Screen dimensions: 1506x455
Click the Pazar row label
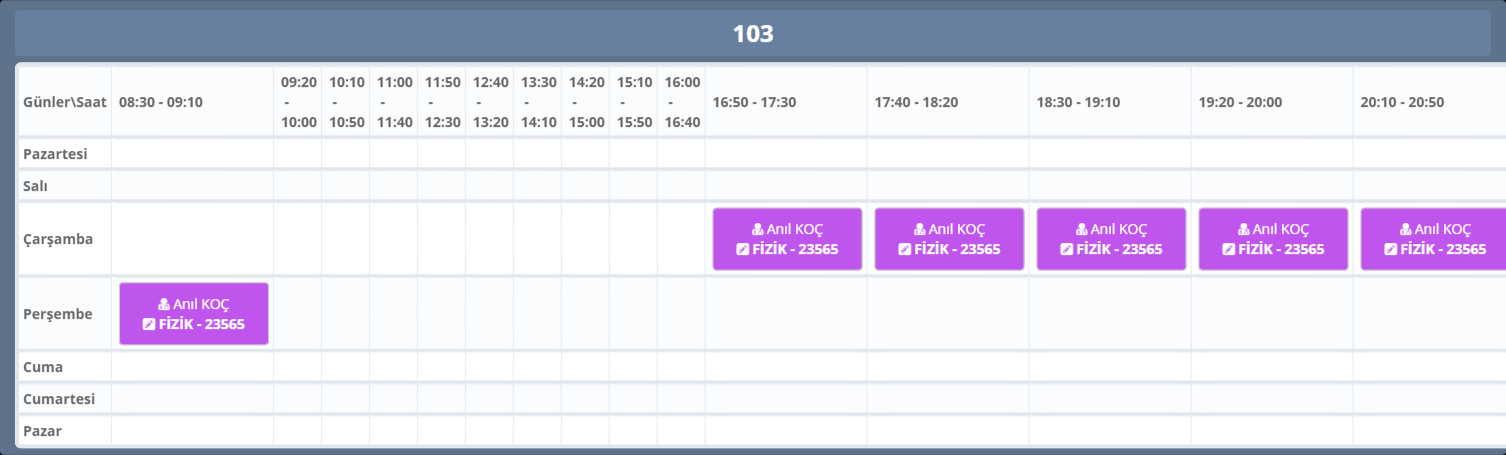coord(44,431)
